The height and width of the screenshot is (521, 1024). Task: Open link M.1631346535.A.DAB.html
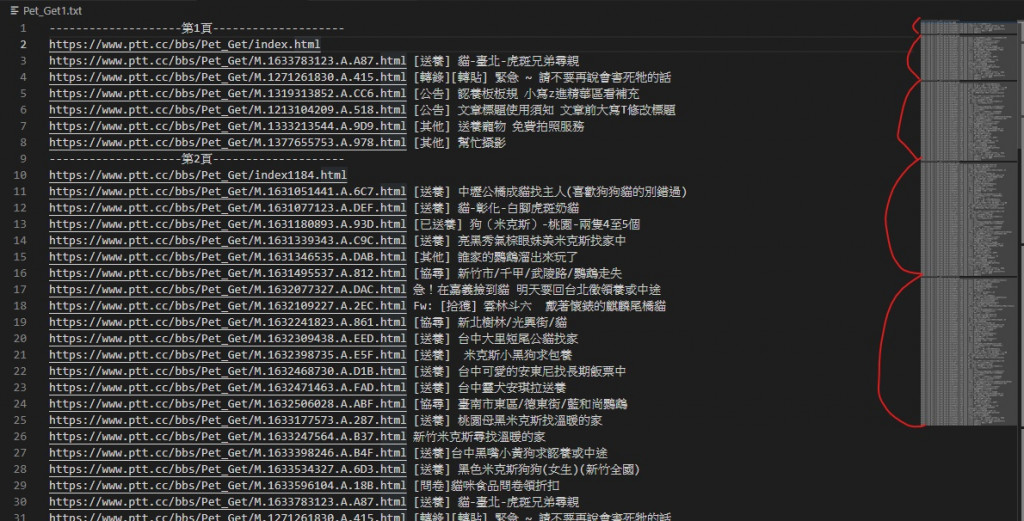227,257
